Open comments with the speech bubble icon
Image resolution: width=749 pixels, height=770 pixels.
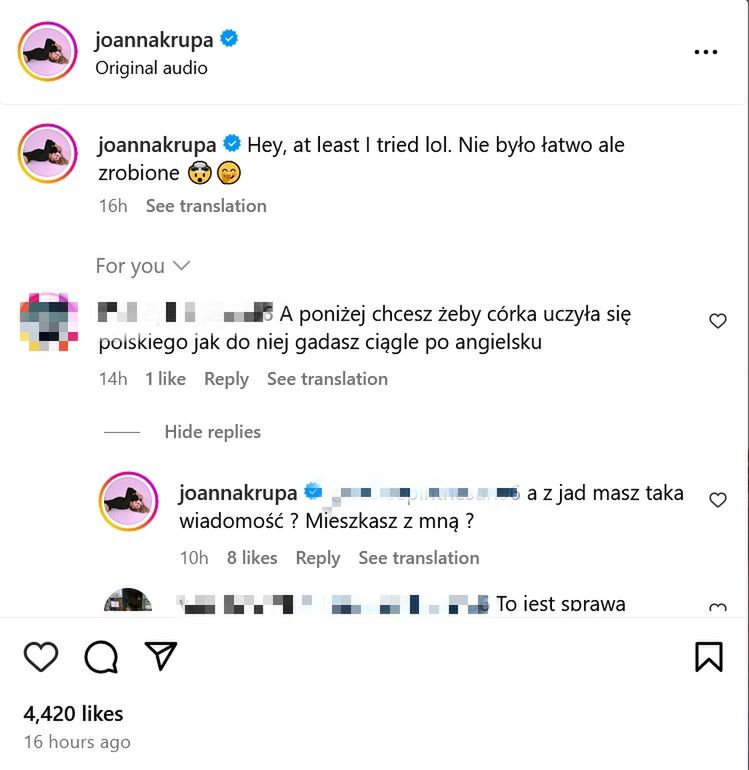(x=101, y=656)
